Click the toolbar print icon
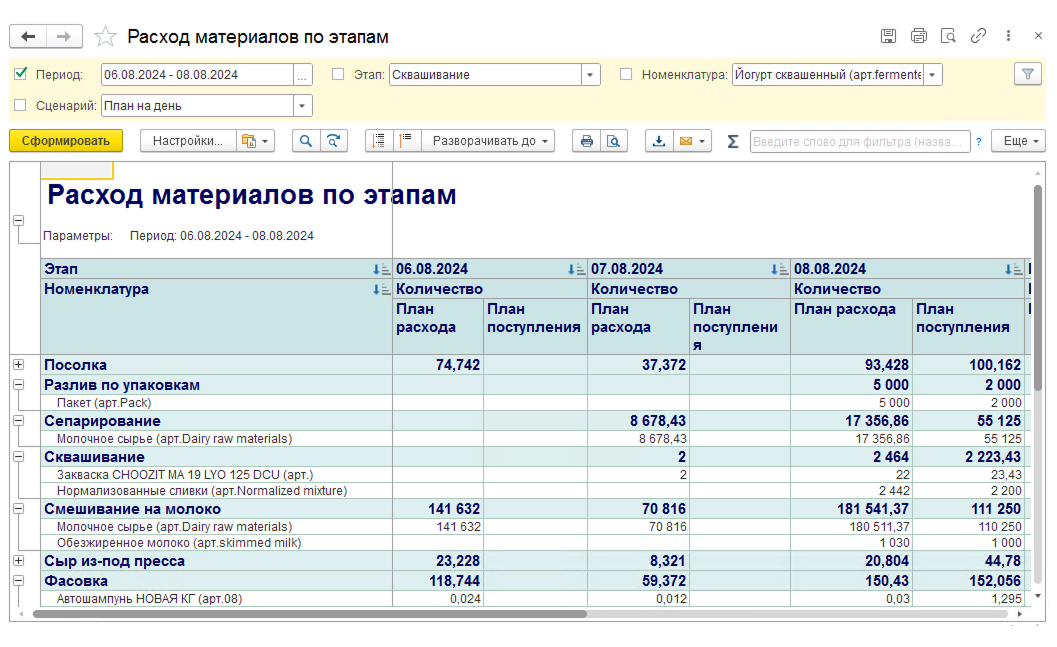1057x647 pixels. [586, 141]
